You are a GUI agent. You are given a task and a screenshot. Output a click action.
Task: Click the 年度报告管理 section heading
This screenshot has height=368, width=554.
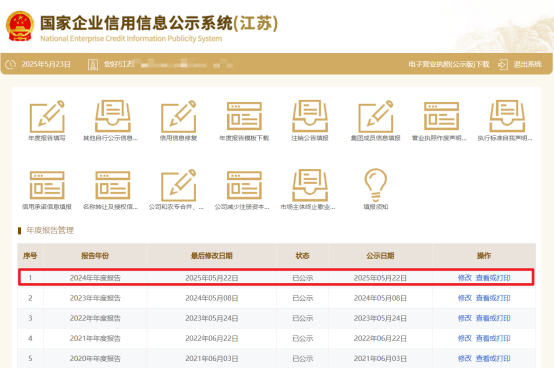[50, 231]
